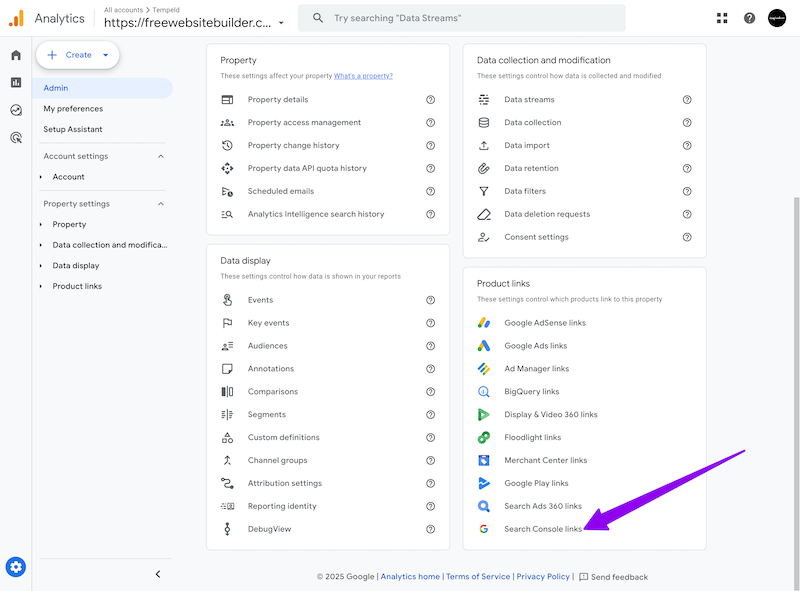Image resolution: width=800 pixels, height=591 pixels.
Task: Click the Merchant Center links icon
Action: tap(484, 460)
